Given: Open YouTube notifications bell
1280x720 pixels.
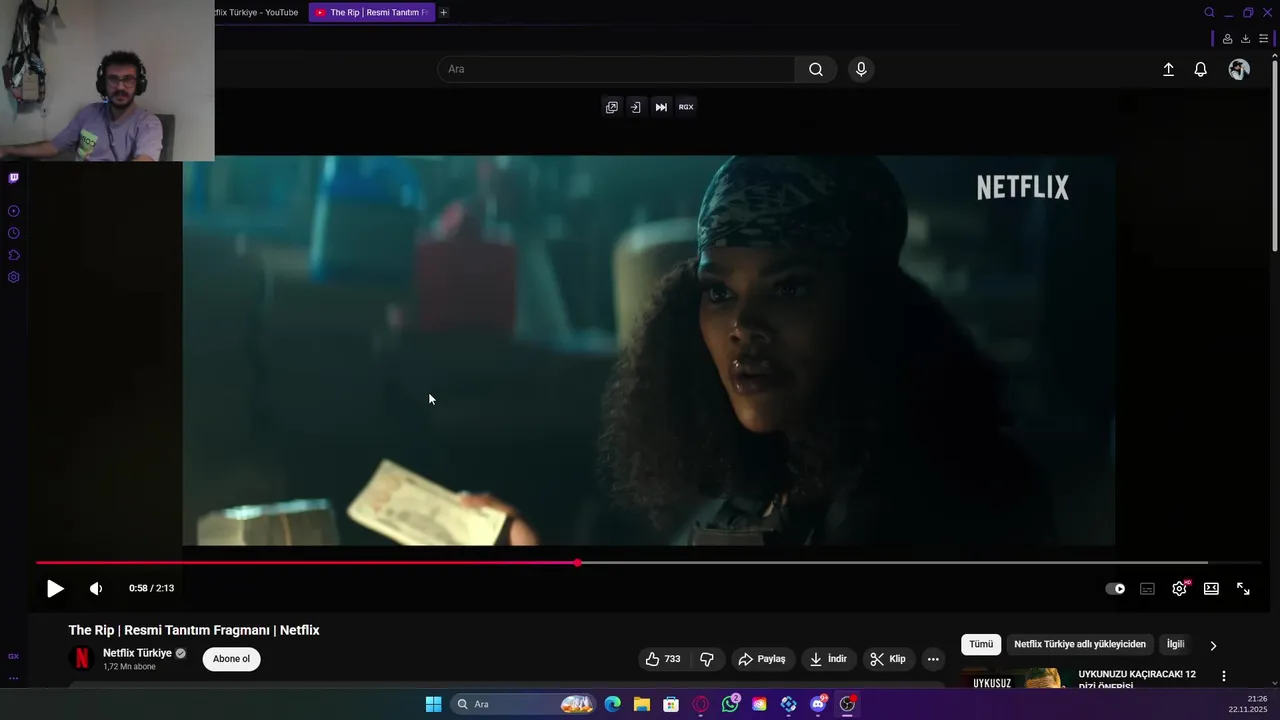Looking at the screenshot, I should click(x=1201, y=69).
